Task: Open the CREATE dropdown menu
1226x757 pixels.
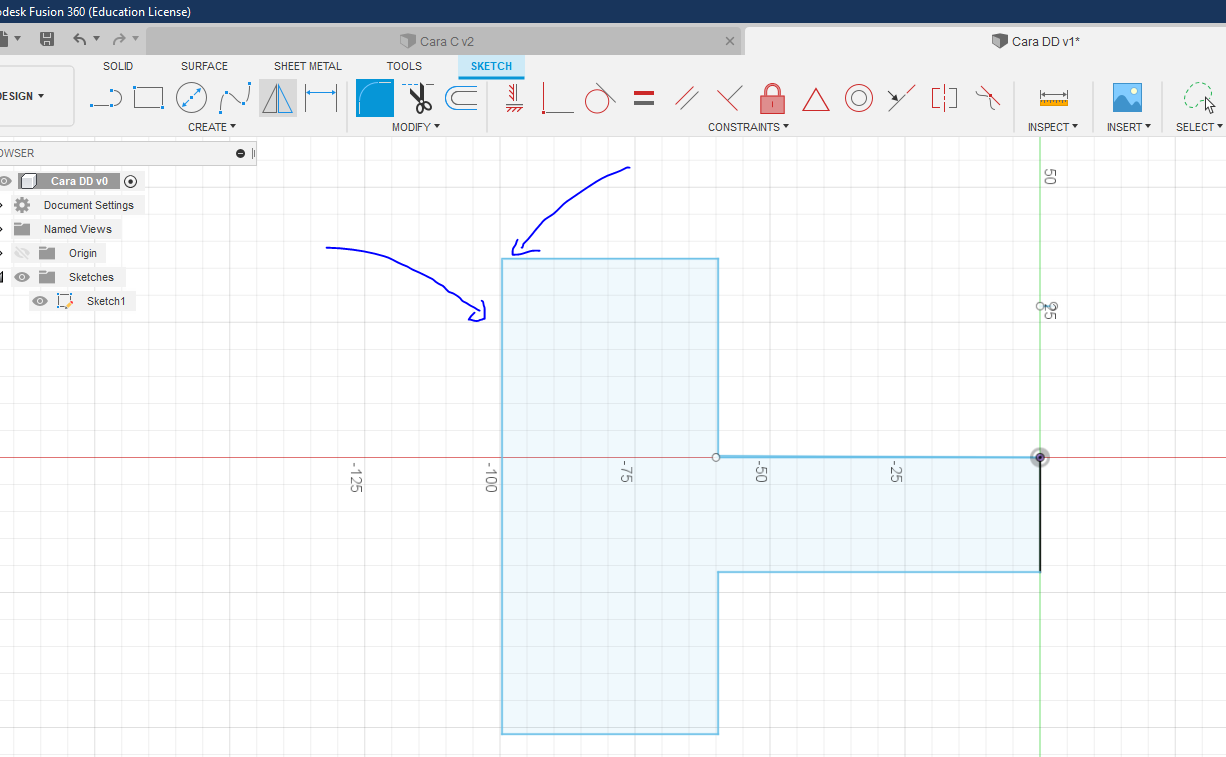Action: tap(212, 127)
